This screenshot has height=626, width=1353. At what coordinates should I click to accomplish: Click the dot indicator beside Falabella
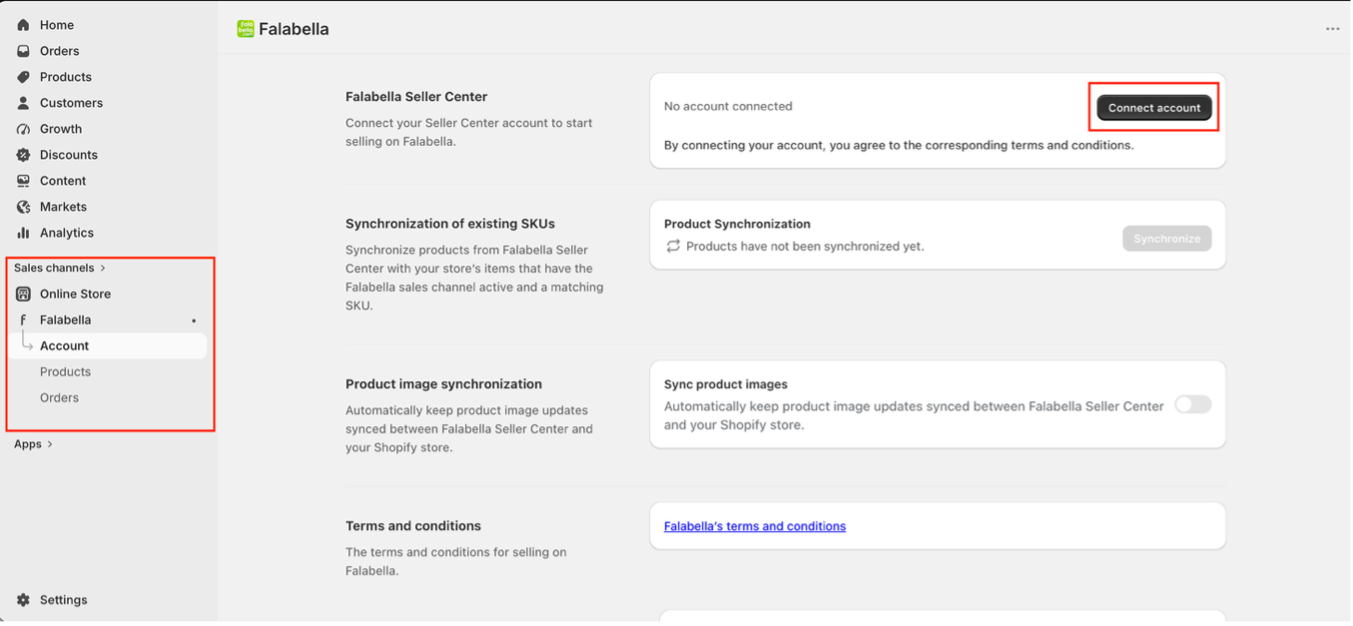click(194, 321)
